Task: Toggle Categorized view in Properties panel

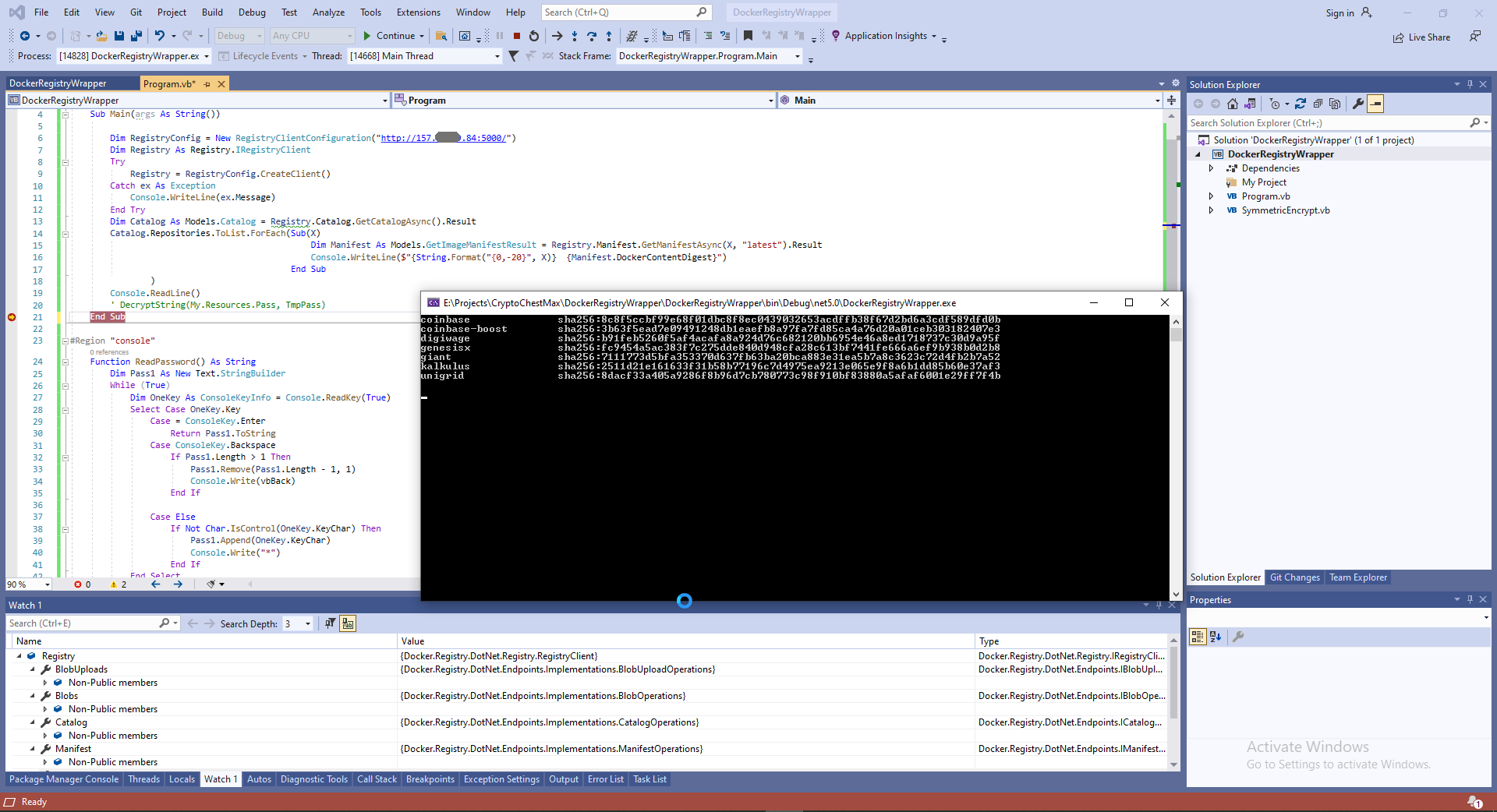Action: click(1198, 637)
